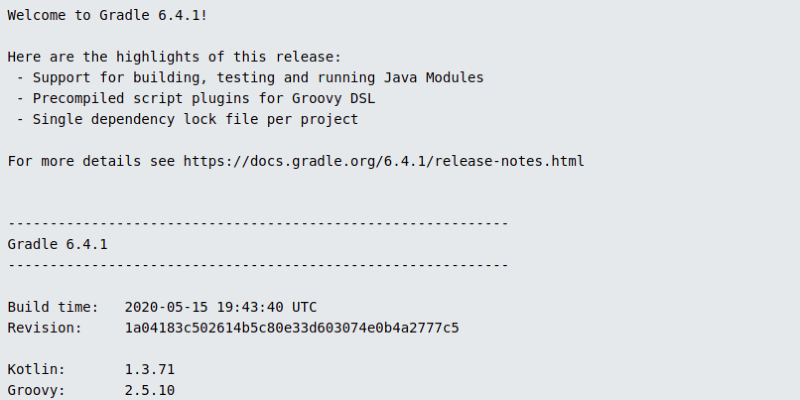Click the "Gradle 6.4.1" heading between separators
The height and width of the screenshot is (400, 800).
tap(57, 244)
